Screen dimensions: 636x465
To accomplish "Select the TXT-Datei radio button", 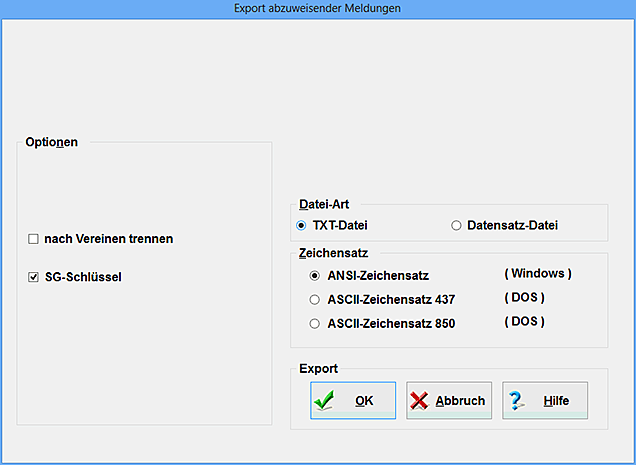I will point(302,225).
